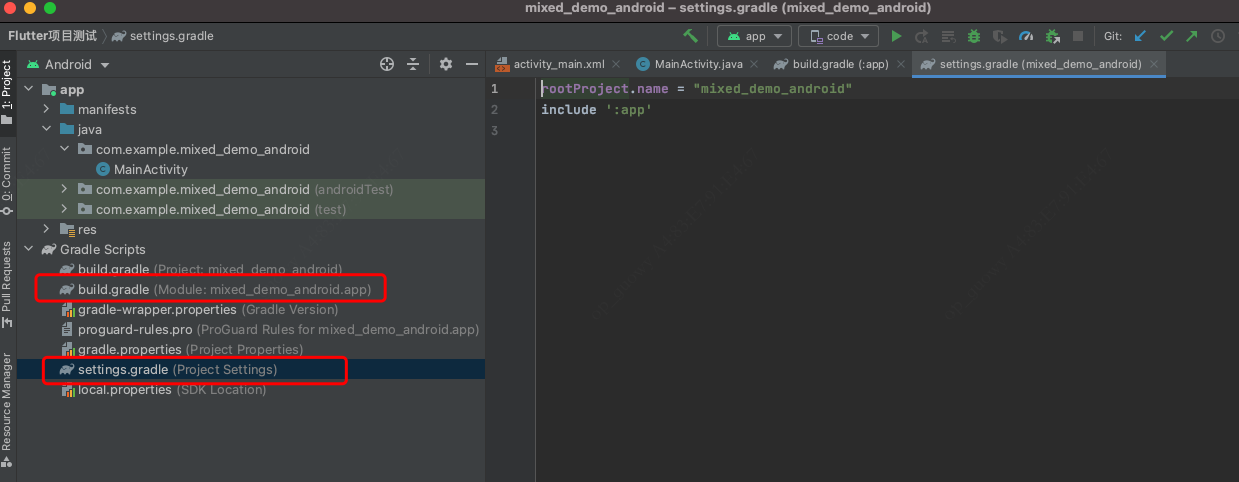Select MainActivity in the project tree
The image size is (1239, 482).
(150, 169)
